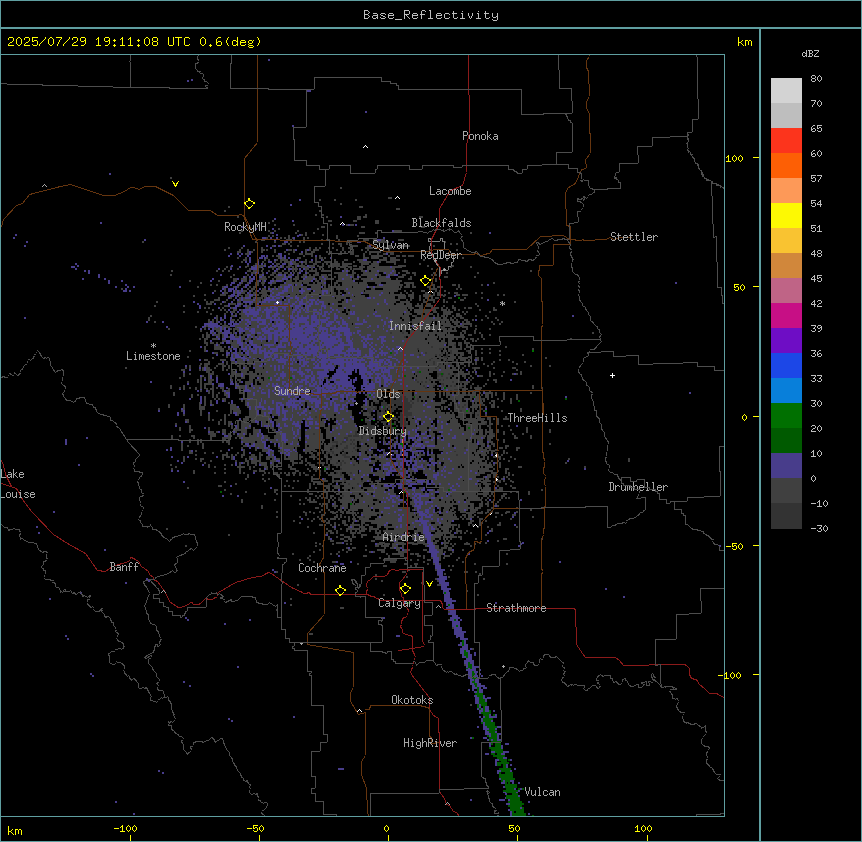Viewport: 862px width, 842px height.
Task: Click the yellow V marker beside Calgary's diamond
Action: [429, 584]
